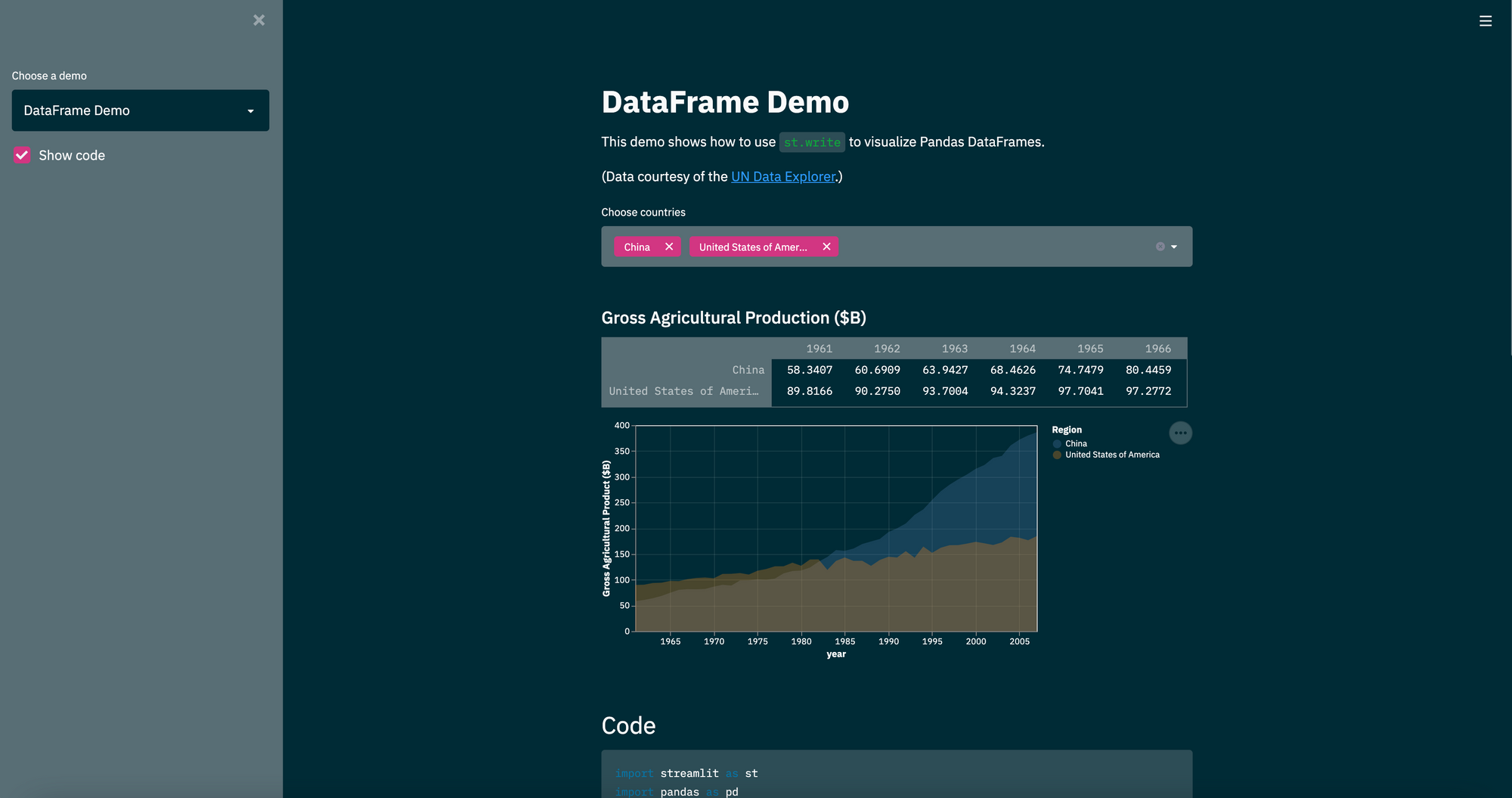The width and height of the screenshot is (1512, 798).
Task: Select the China tag in the multiselect
Action: click(637, 247)
